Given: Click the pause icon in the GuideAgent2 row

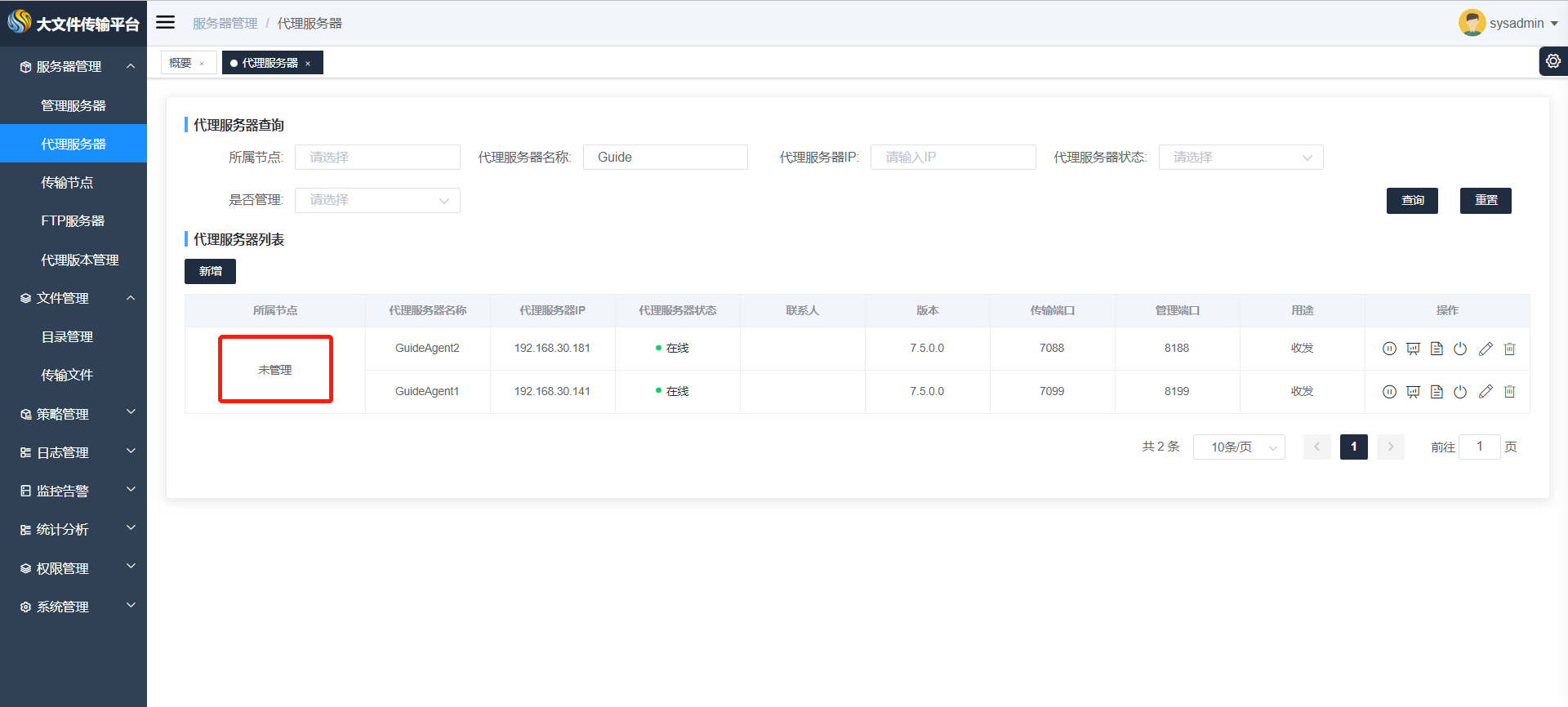Looking at the screenshot, I should coord(1389,349).
